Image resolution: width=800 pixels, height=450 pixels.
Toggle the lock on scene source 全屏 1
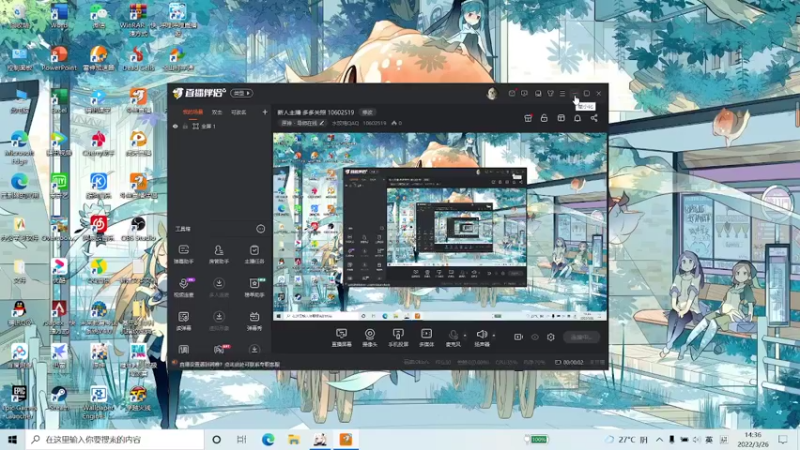pos(185,126)
